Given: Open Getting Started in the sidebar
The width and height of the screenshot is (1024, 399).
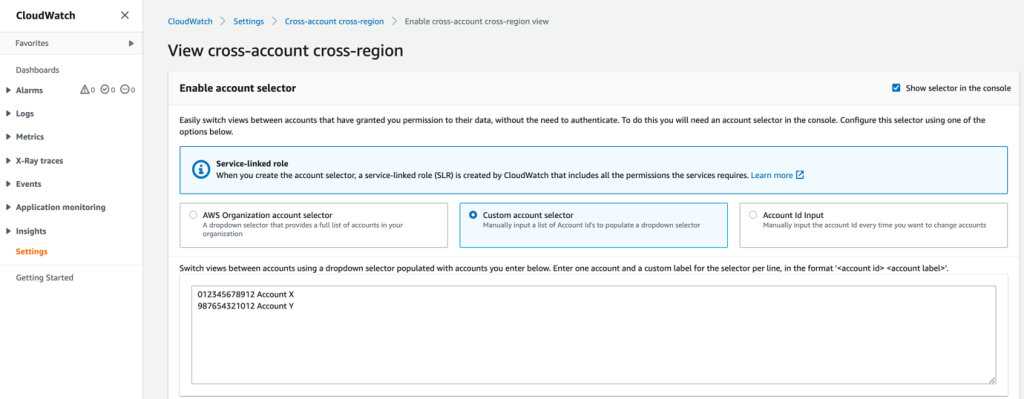Looking at the screenshot, I should point(44,278).
